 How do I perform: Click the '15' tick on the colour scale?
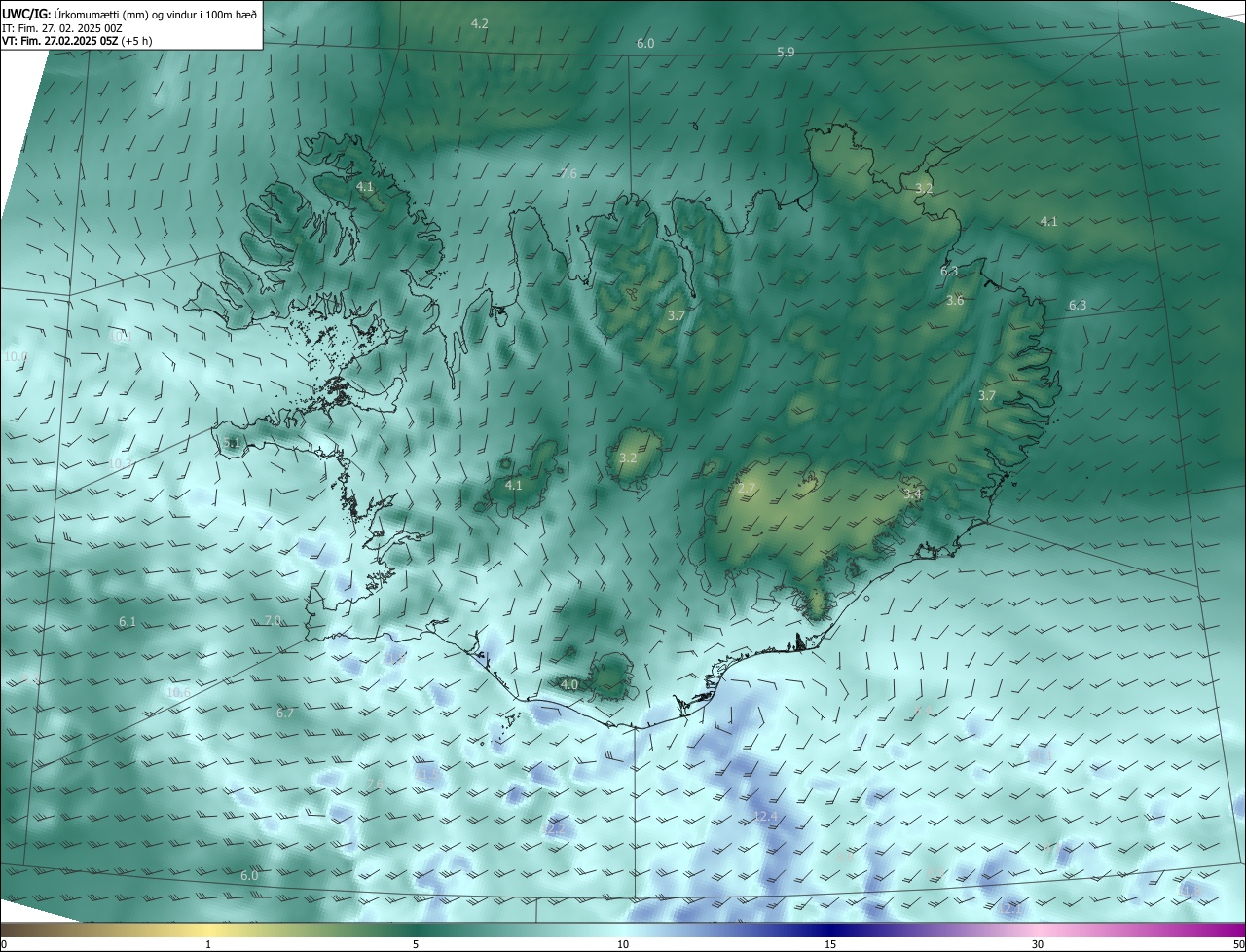point(830,944)
